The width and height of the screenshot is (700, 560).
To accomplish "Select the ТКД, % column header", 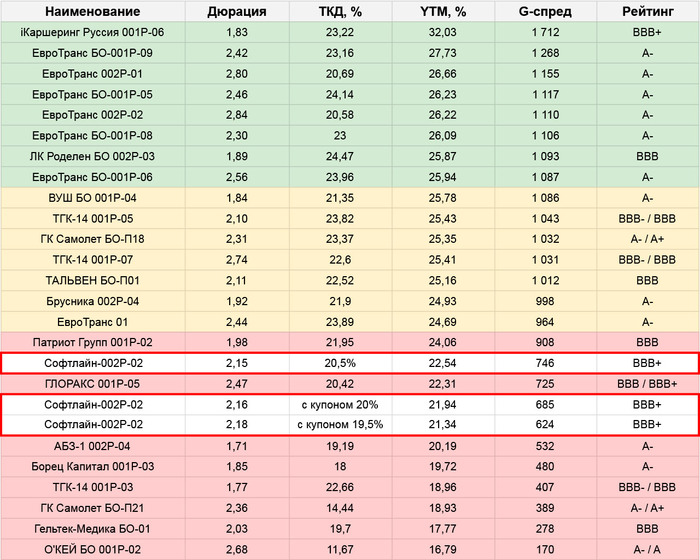I will (340, 12).
